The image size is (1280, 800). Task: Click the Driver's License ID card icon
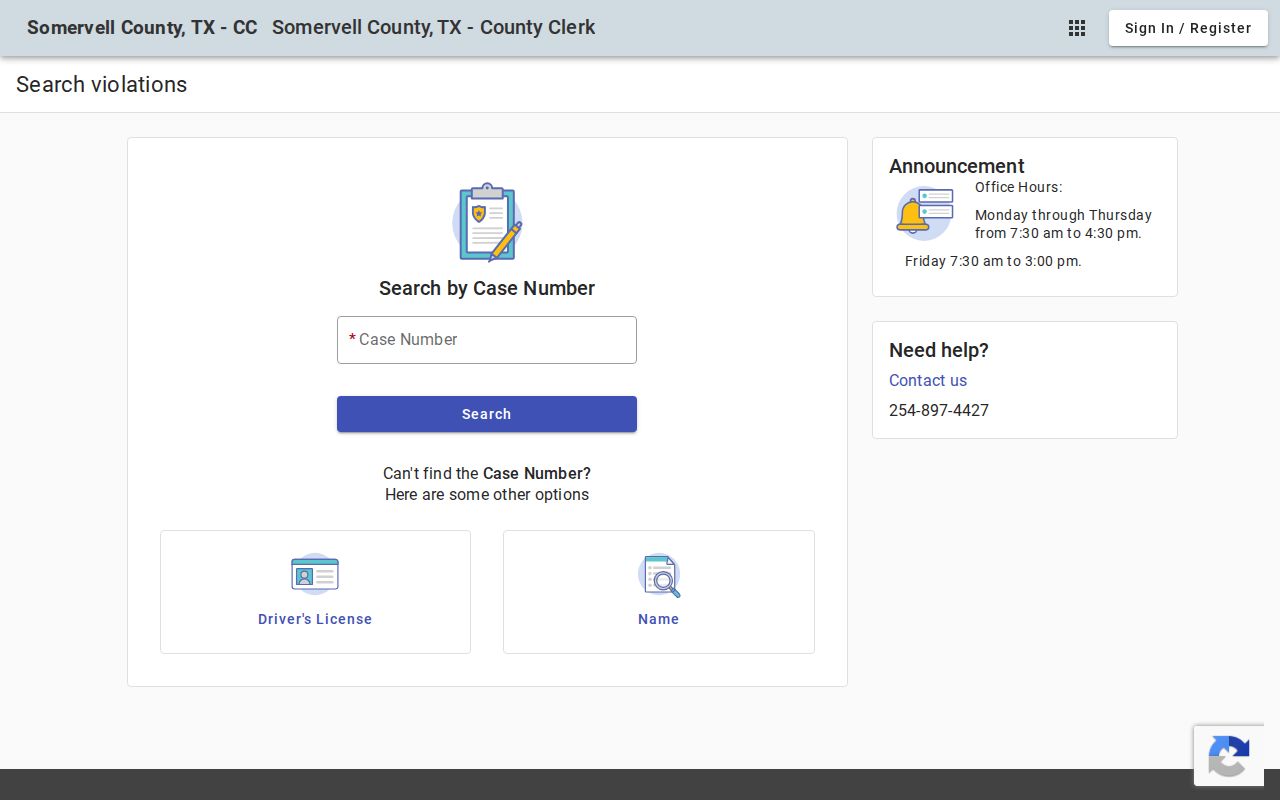tap(315, 575)
